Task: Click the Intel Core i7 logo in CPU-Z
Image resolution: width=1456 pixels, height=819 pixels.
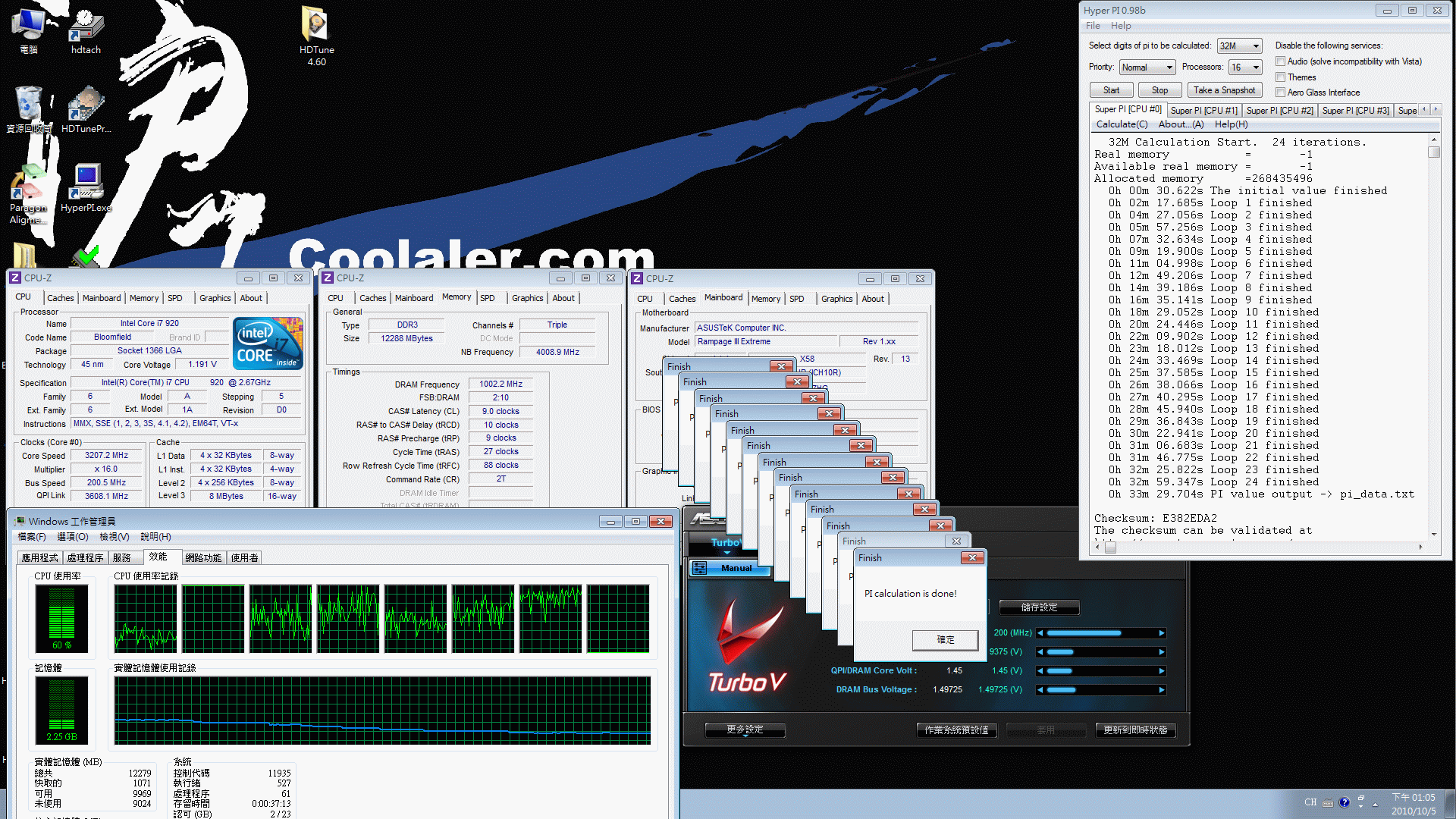Action: coord(268,344)
